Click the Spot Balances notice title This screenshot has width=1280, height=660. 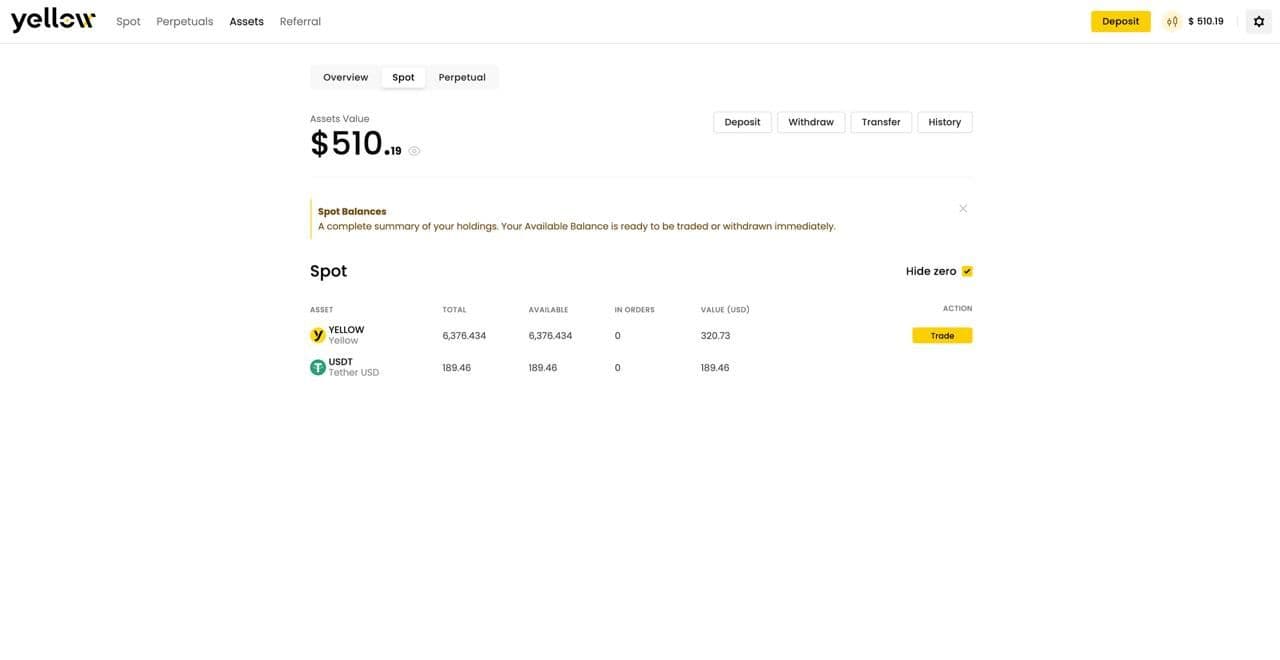tap(352, 211)
